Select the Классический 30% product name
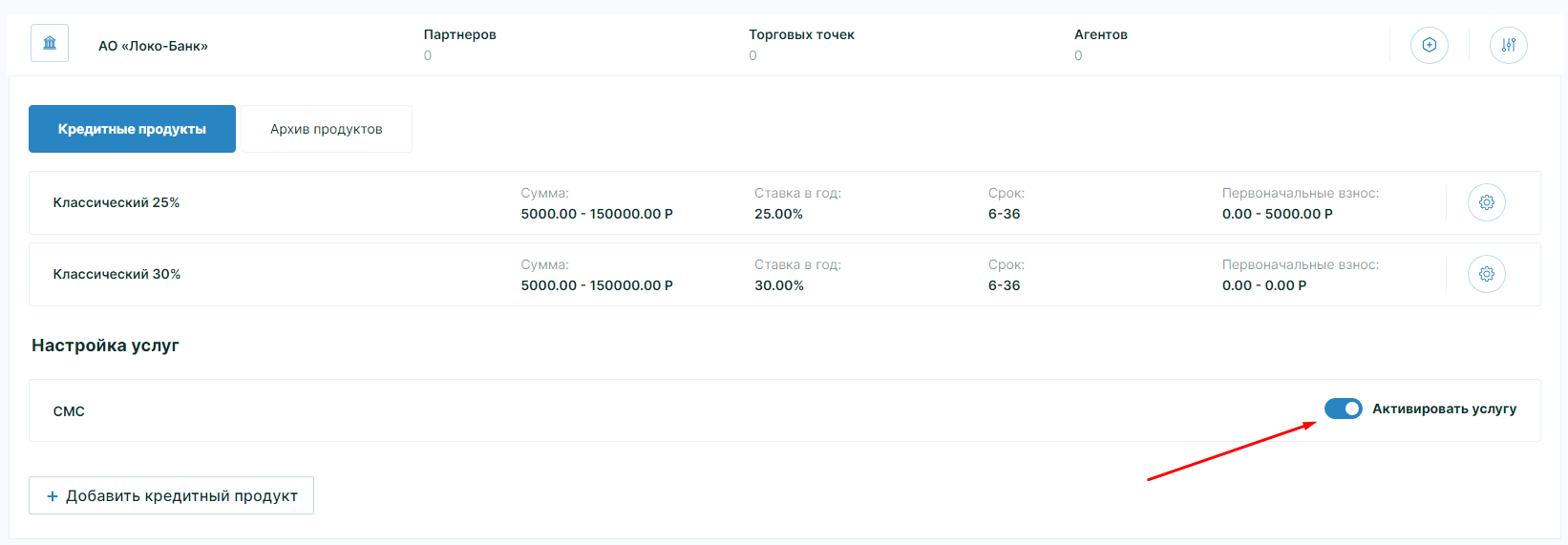Image resolution: width=1568 pixels, height=545 pixels. (x=117, y=274)
